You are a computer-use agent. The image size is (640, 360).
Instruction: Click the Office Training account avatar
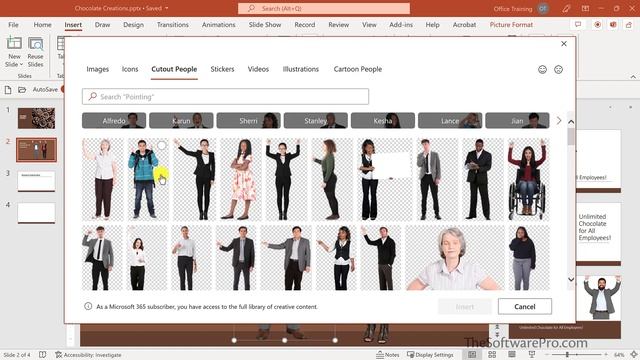point(543,8)
